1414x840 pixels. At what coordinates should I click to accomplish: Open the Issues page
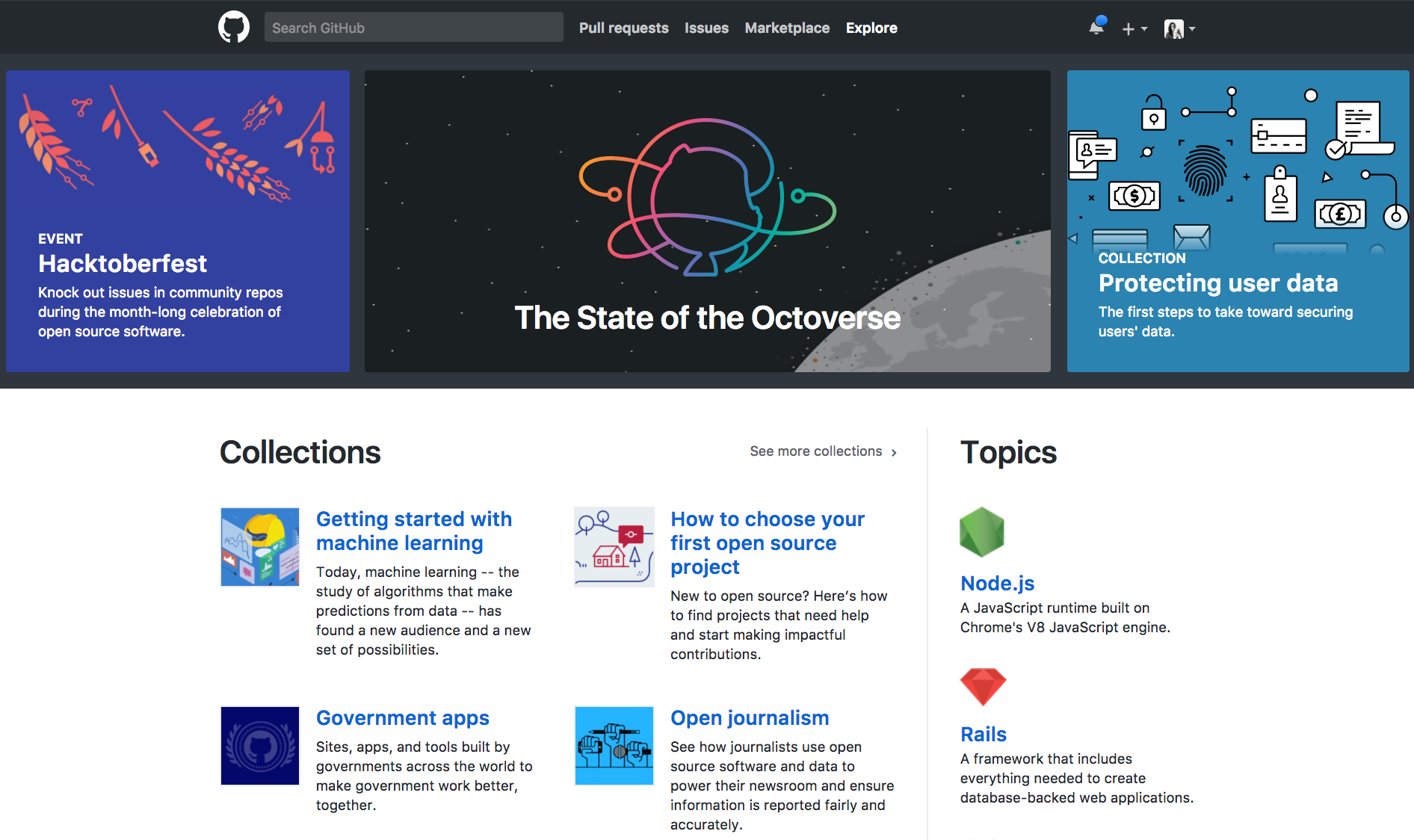706,28
